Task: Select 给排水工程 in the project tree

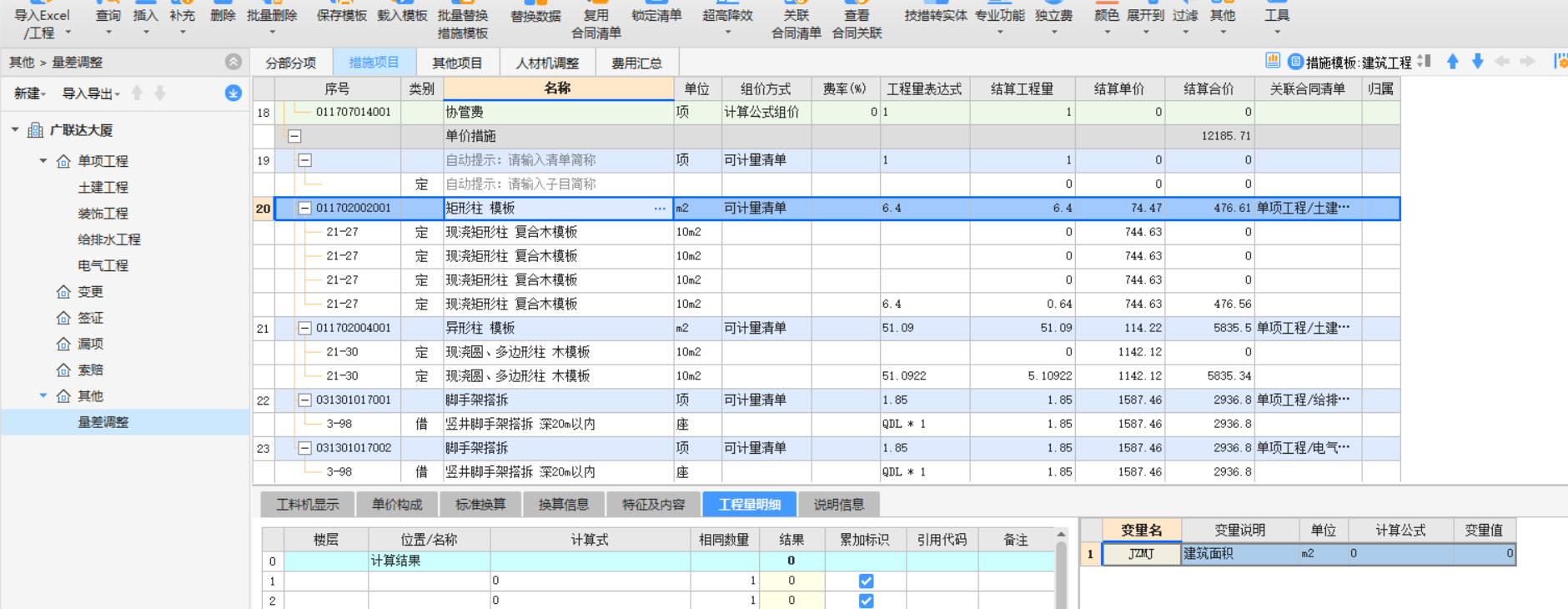Action: point(109,239)
